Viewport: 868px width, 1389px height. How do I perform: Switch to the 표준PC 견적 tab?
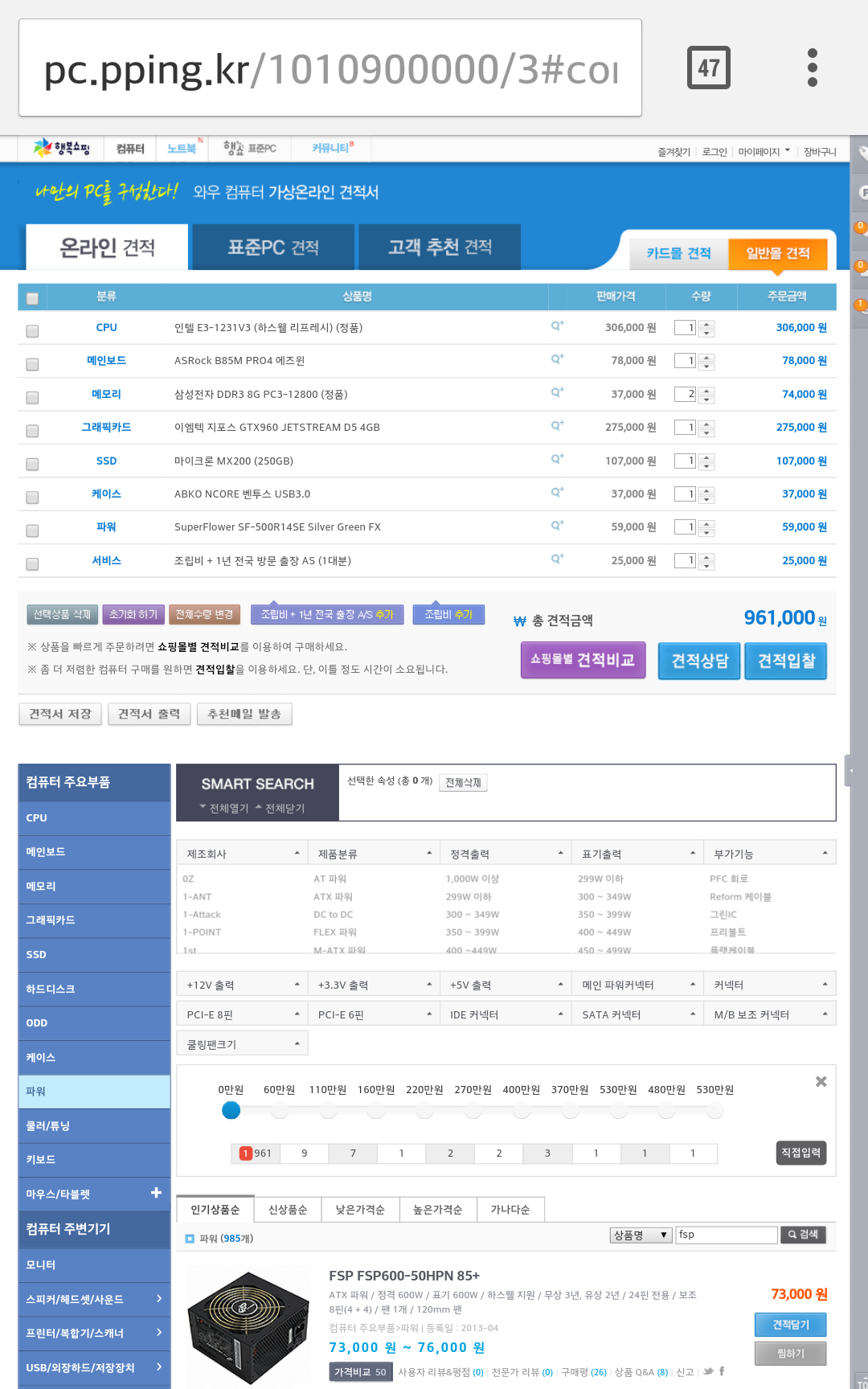click(x=273, y=248)
